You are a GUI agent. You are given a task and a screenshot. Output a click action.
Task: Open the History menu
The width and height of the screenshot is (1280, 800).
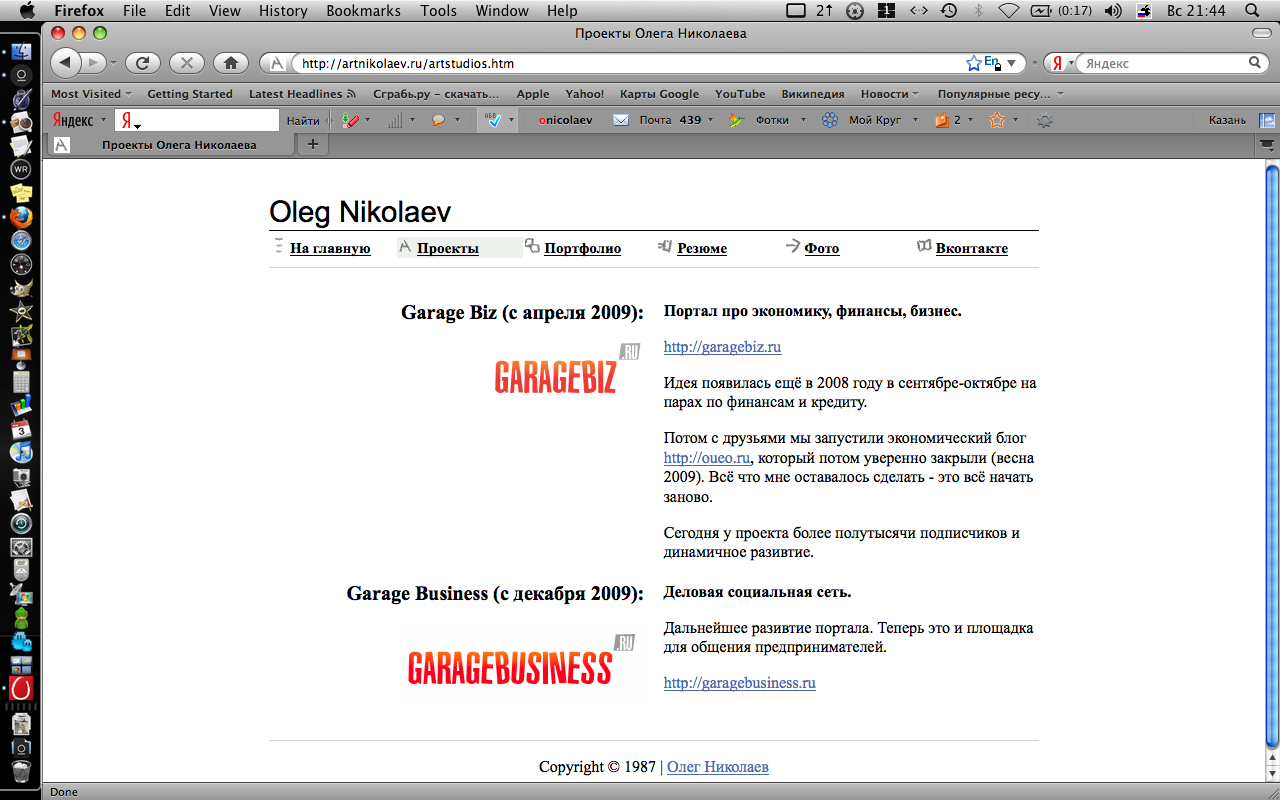282,11
